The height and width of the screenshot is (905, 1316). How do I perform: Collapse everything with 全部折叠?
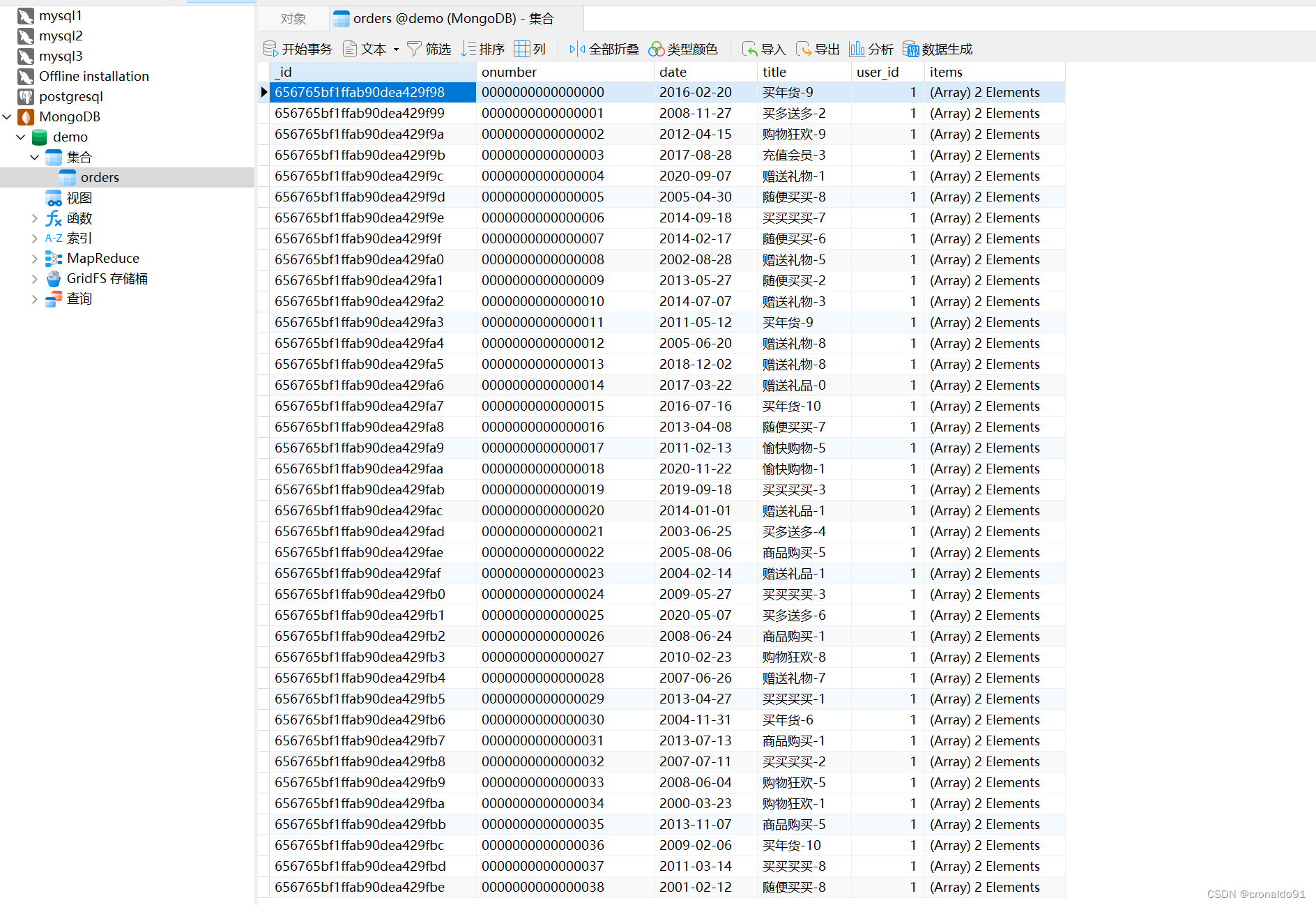604,49
